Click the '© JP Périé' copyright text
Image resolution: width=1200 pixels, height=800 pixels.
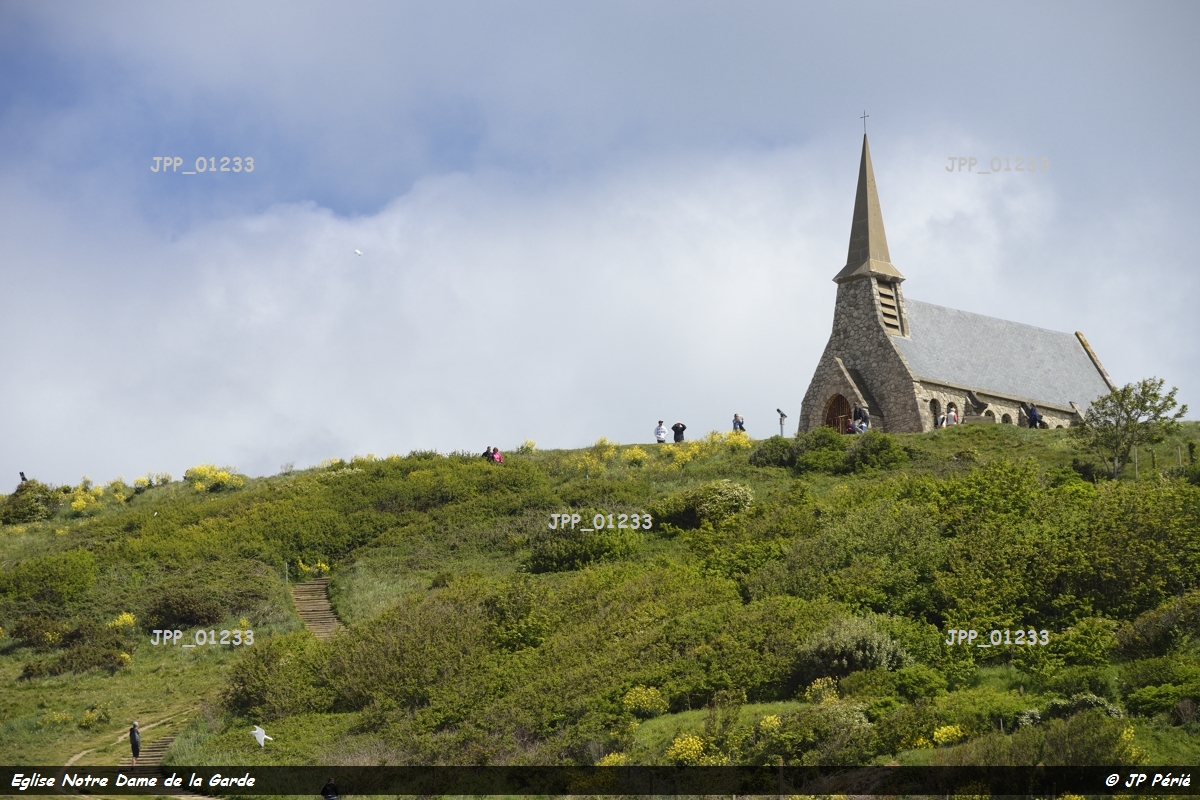[x=1148, y=781]
